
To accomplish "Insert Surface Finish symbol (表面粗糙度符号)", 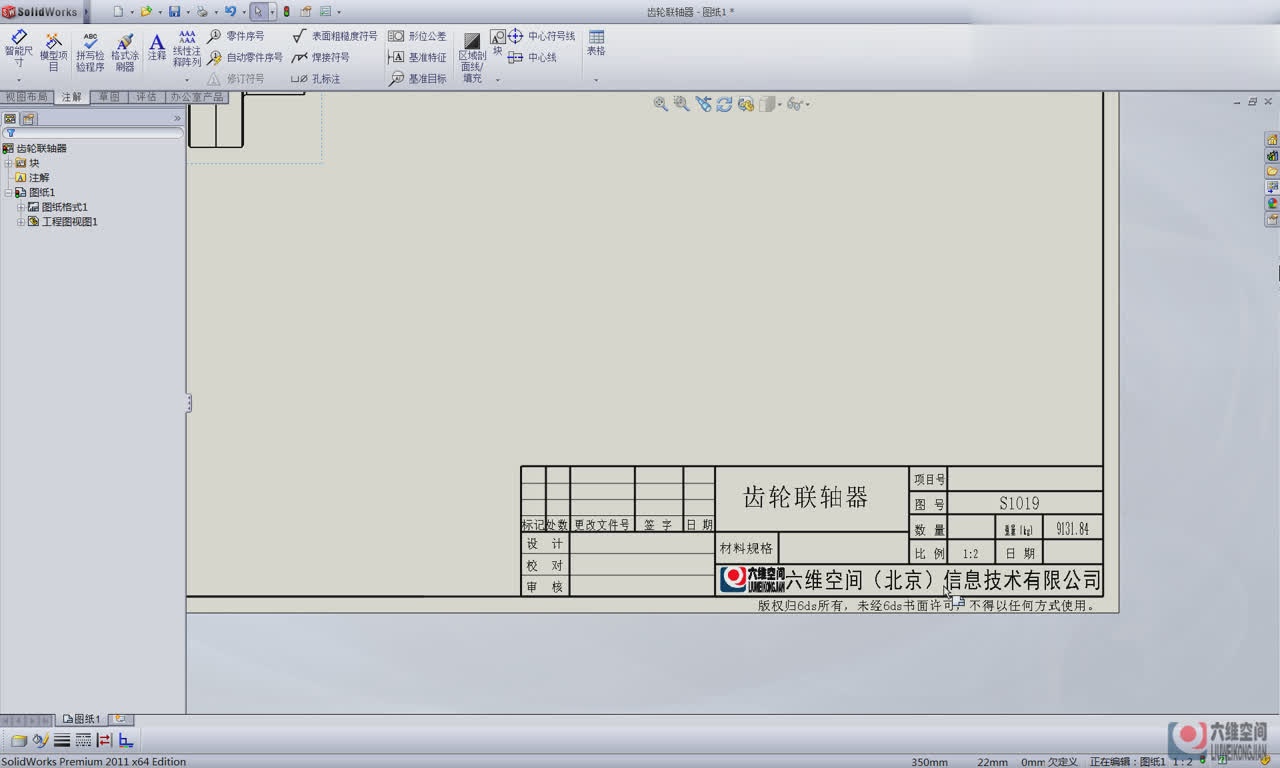I will click(335, 36).
